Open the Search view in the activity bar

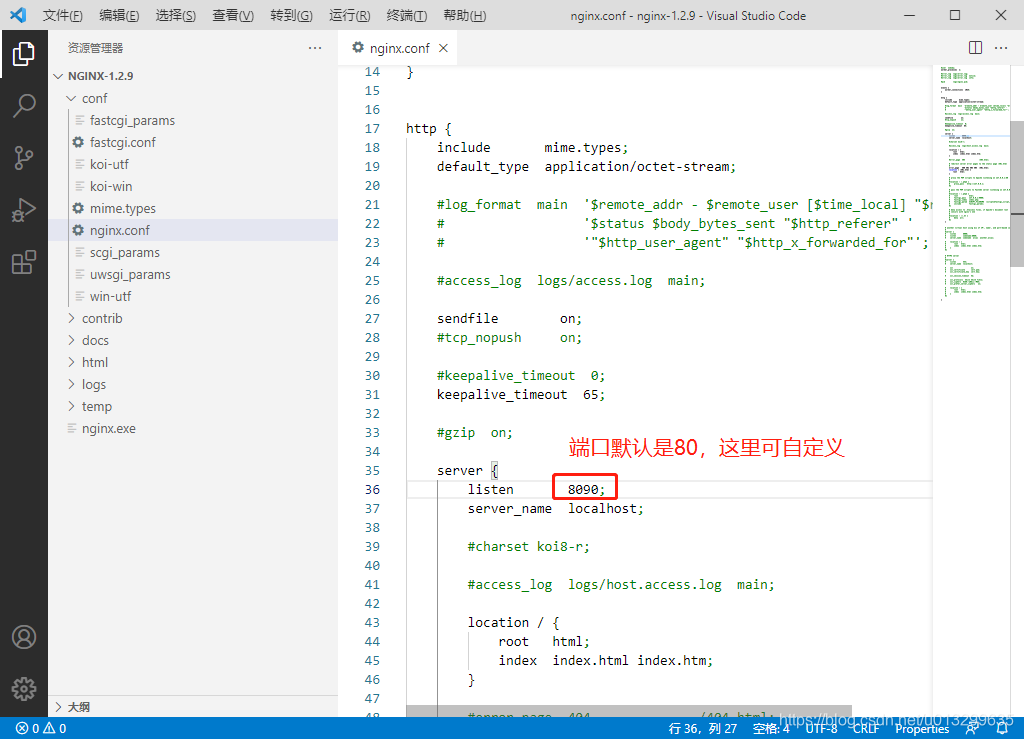(x=24, y=106)
